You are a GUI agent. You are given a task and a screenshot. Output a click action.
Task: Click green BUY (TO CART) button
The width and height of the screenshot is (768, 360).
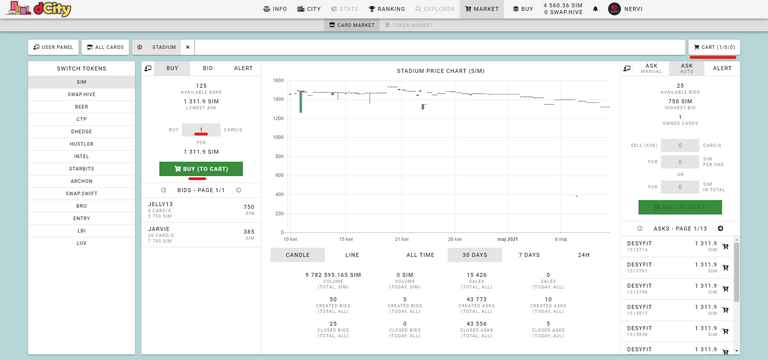(201, 169)
